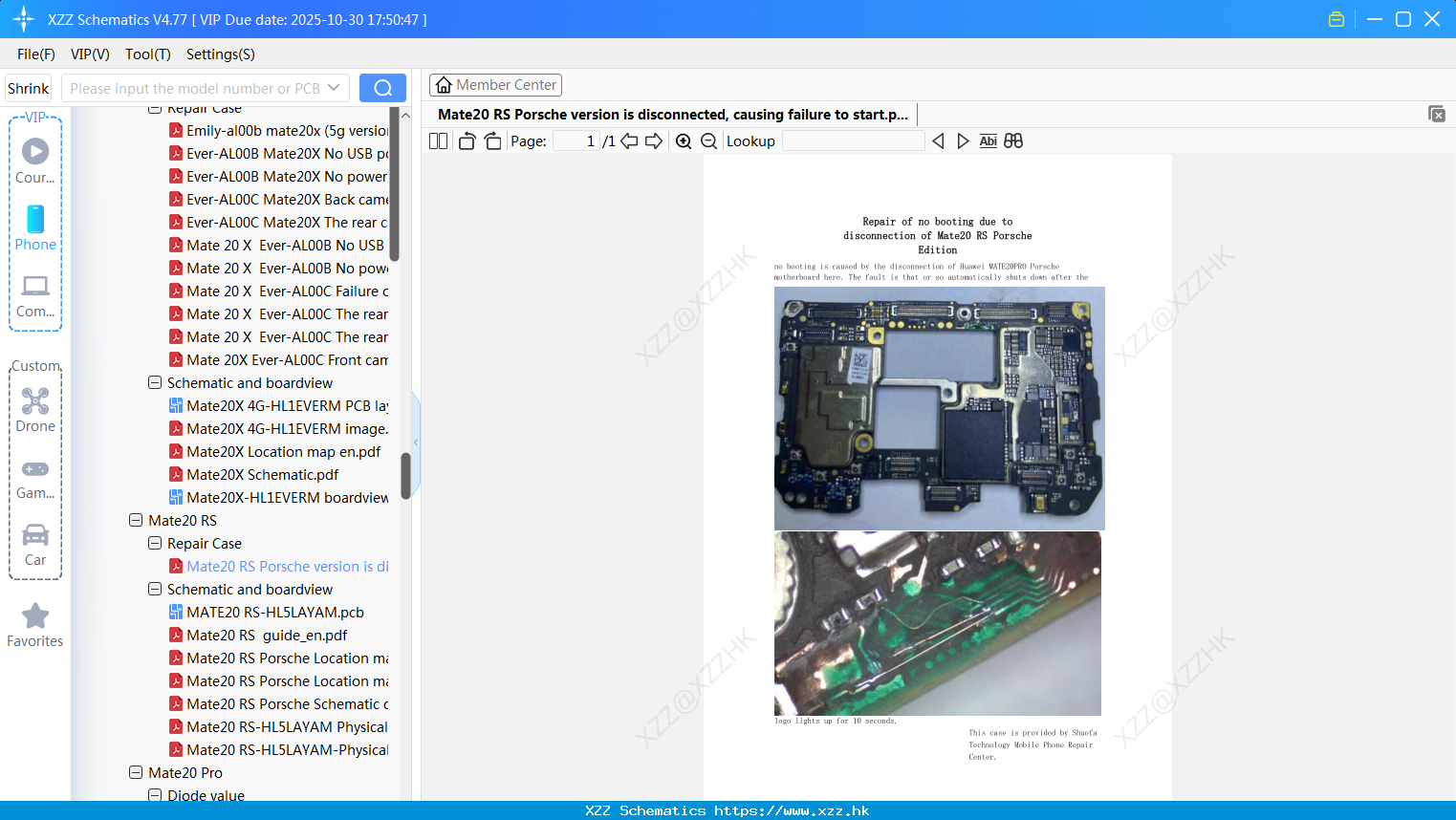Go to next page arrow

(654, 141)
